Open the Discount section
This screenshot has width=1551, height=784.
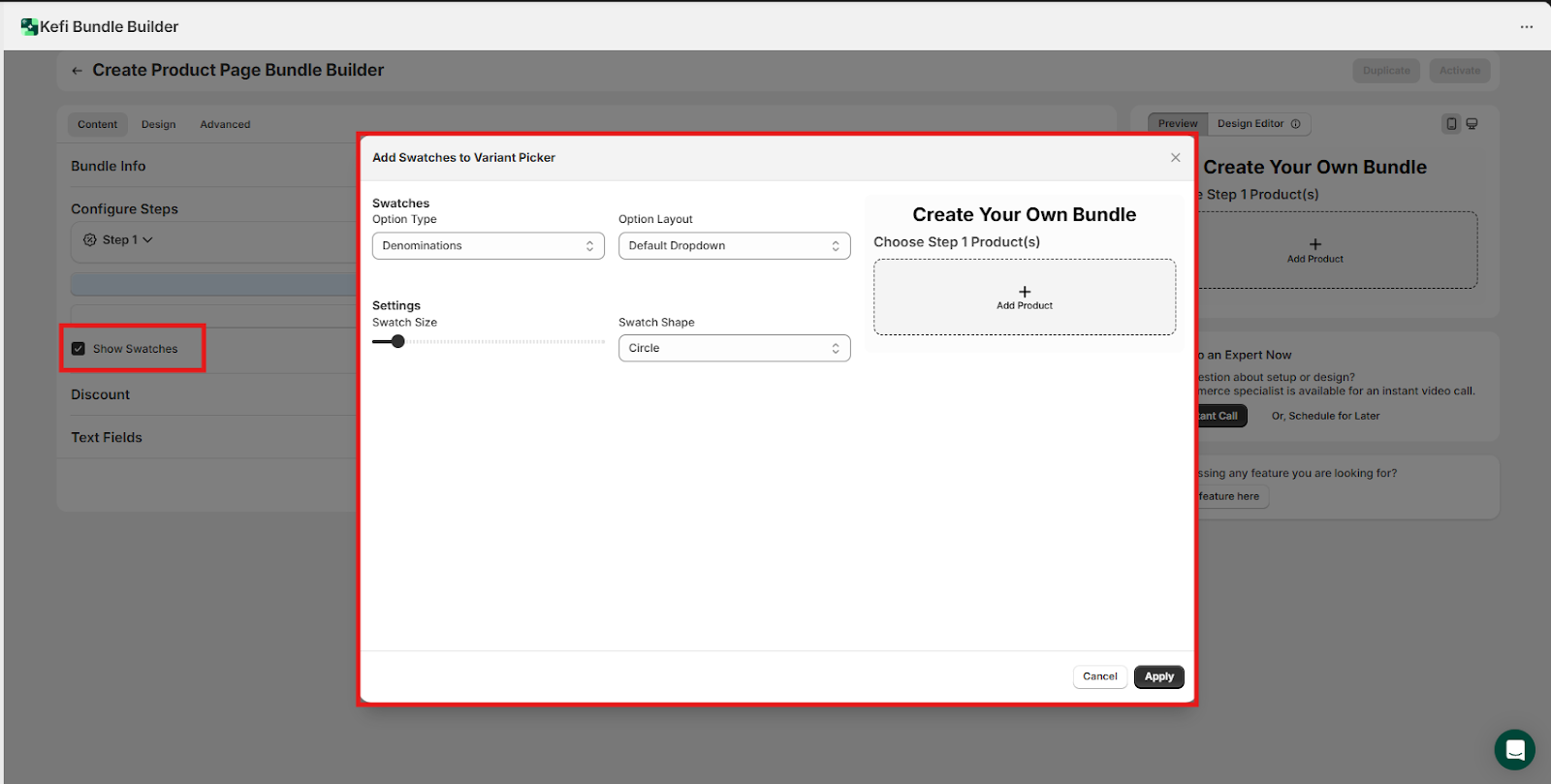coord(101,395)
